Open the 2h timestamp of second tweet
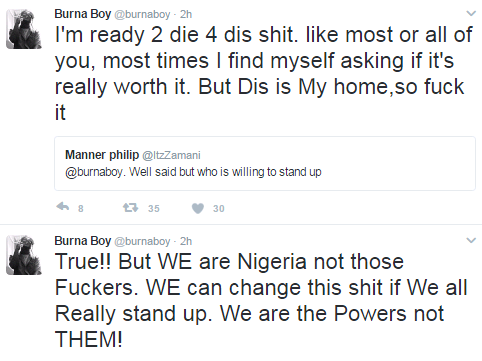 coord(186,241)
